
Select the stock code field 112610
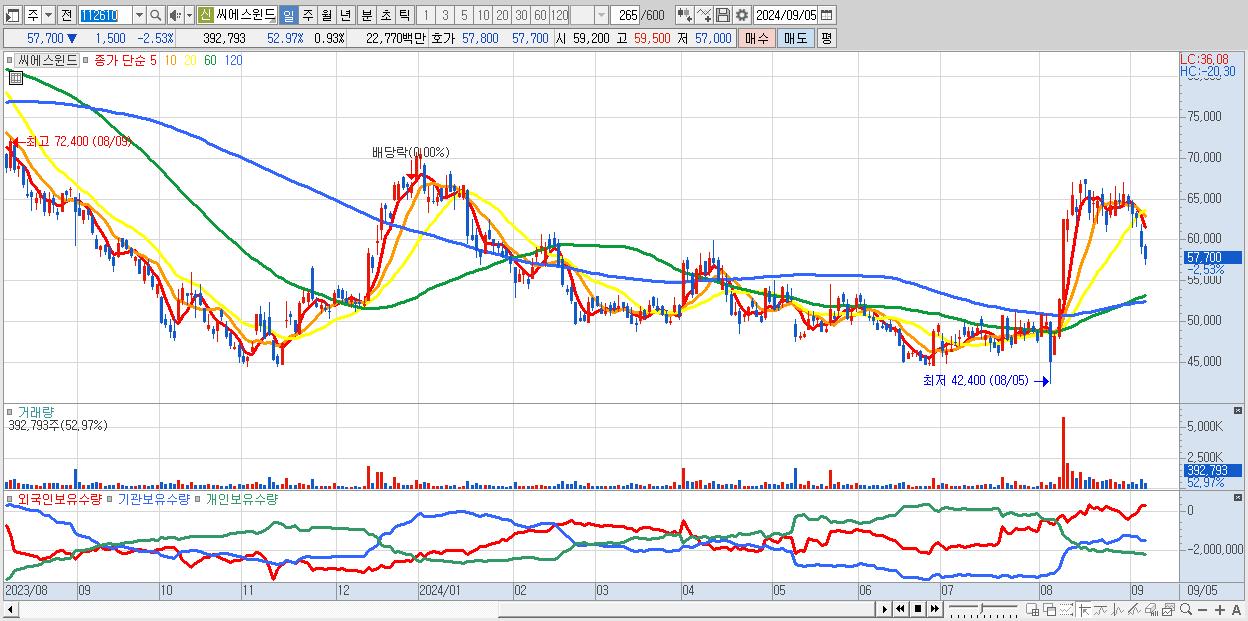105,15
